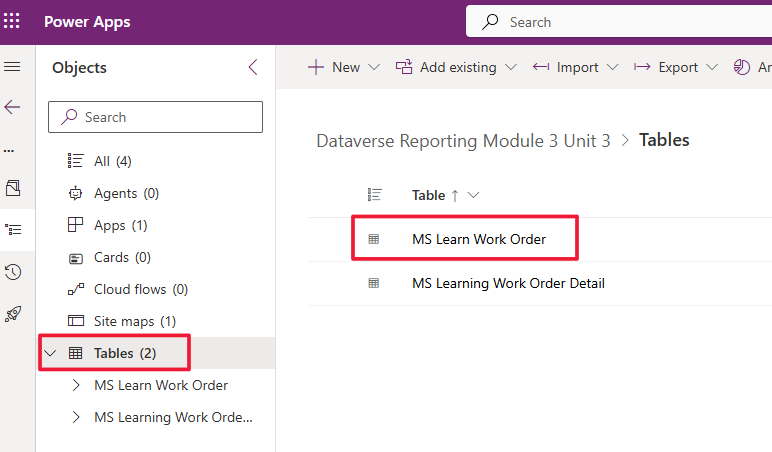Viewport: 772px width, 452px height.
Task: Open MS Learning Work Orde... in tree
Action: [x=173, y=417]
